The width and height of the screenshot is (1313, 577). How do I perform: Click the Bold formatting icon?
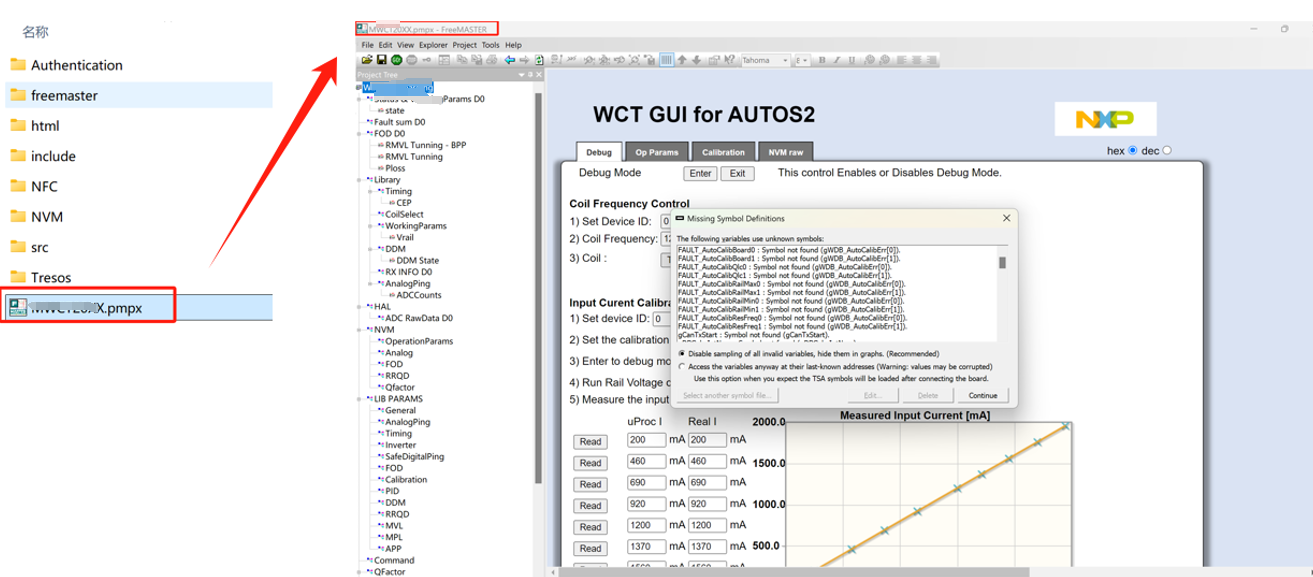click(x=822, y=60)
